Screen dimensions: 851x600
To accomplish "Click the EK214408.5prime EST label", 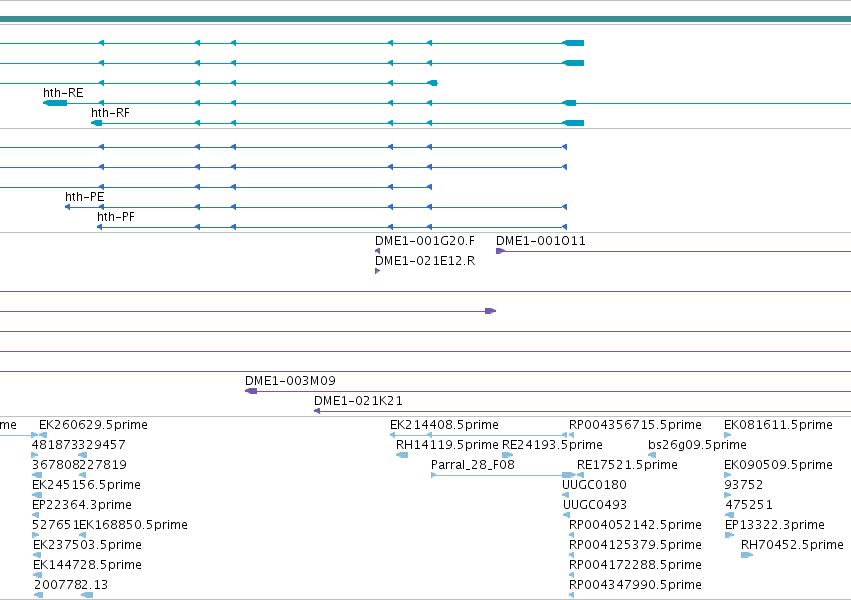I will pos(444,425).
